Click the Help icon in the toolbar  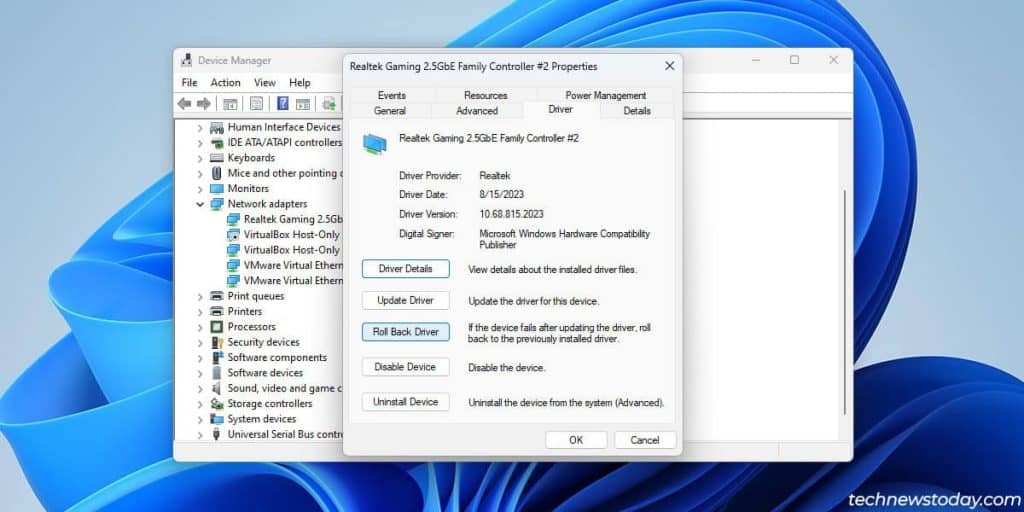tap(283, 103)
